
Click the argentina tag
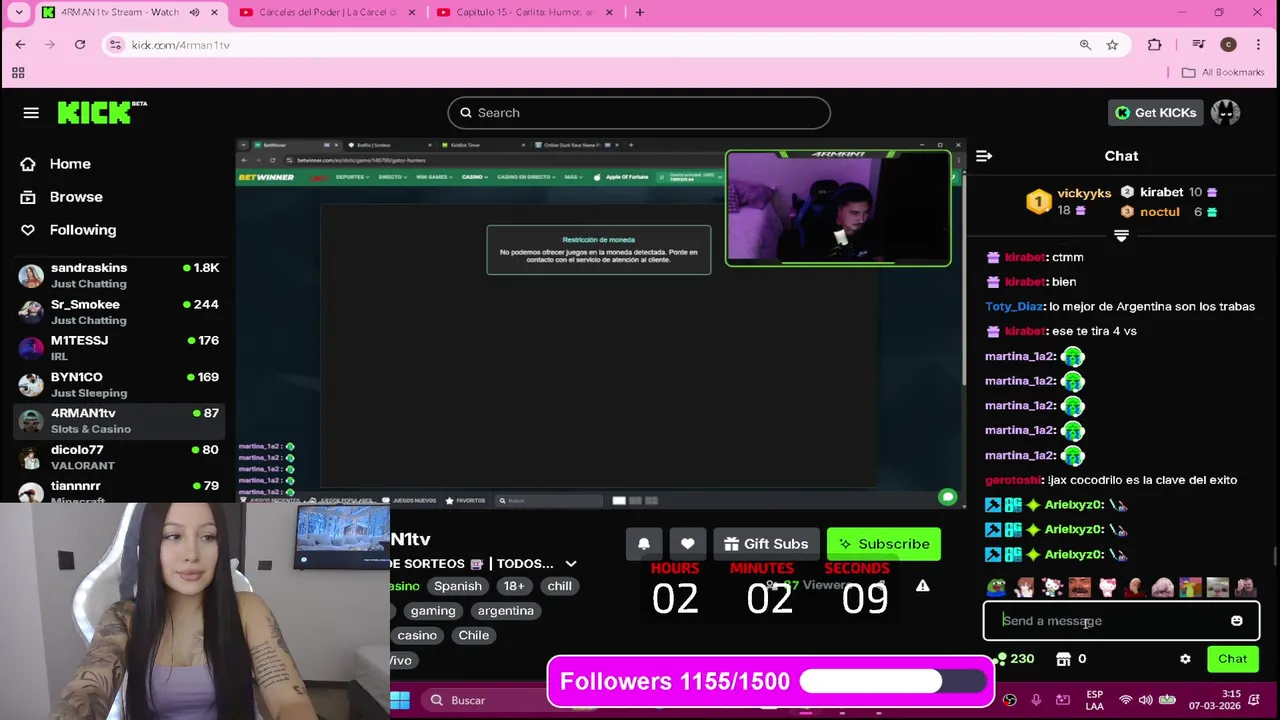[x=505, y=611]
